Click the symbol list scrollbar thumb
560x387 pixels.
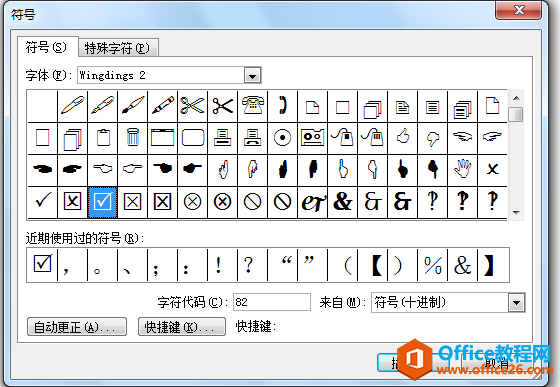(x=516, y=115)
